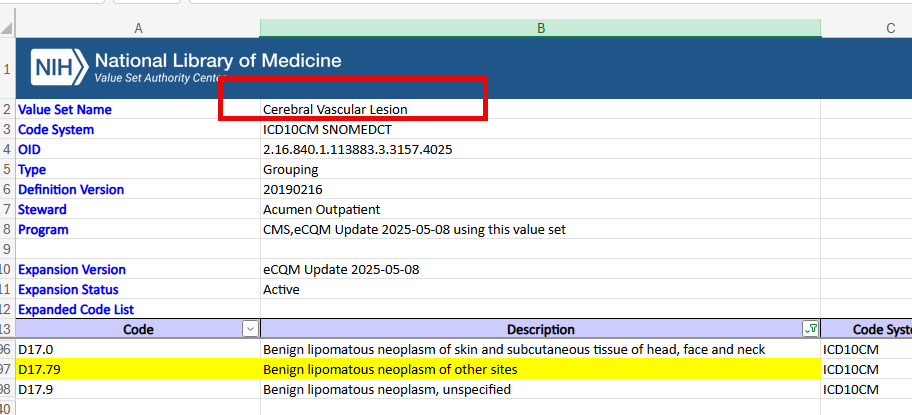Select the Cerebral Vascular Lesion cell
Image resolution: width=912 pixels, height=415 pixels.
pyautogui.click(x=335, y=109)
